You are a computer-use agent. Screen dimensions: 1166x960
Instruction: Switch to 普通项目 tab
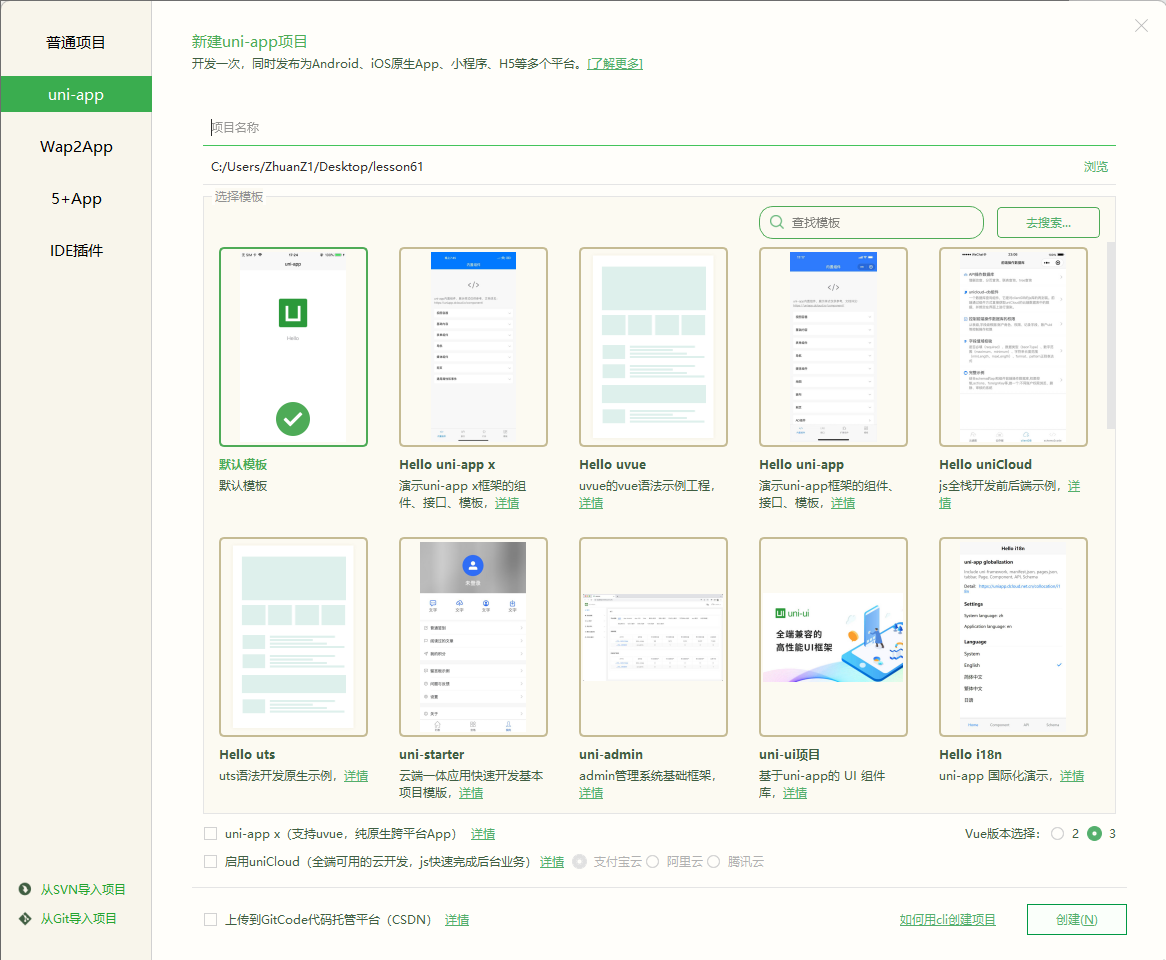[76, 42]
